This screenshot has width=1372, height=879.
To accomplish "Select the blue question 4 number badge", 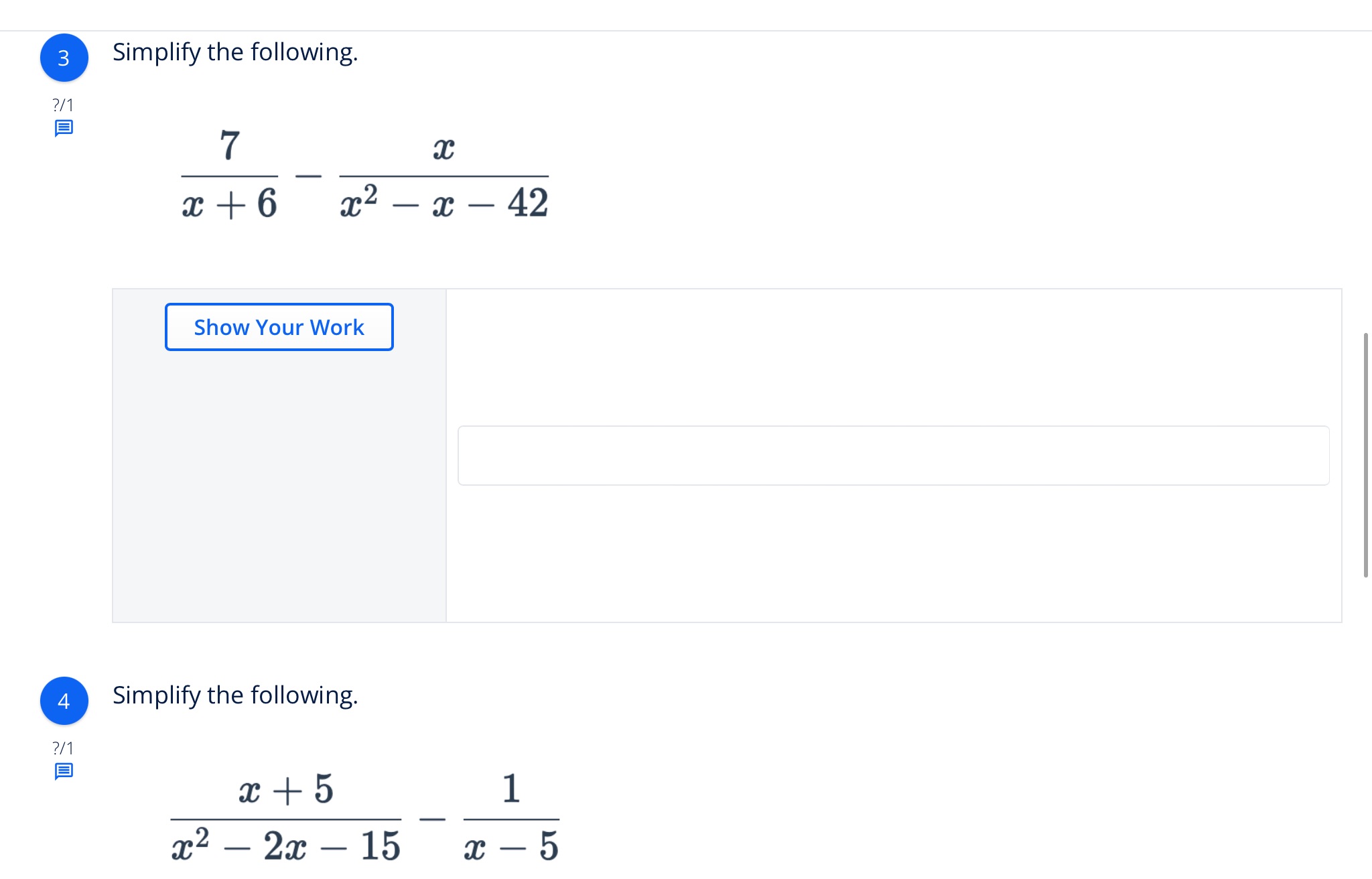I will pos(64,701).
